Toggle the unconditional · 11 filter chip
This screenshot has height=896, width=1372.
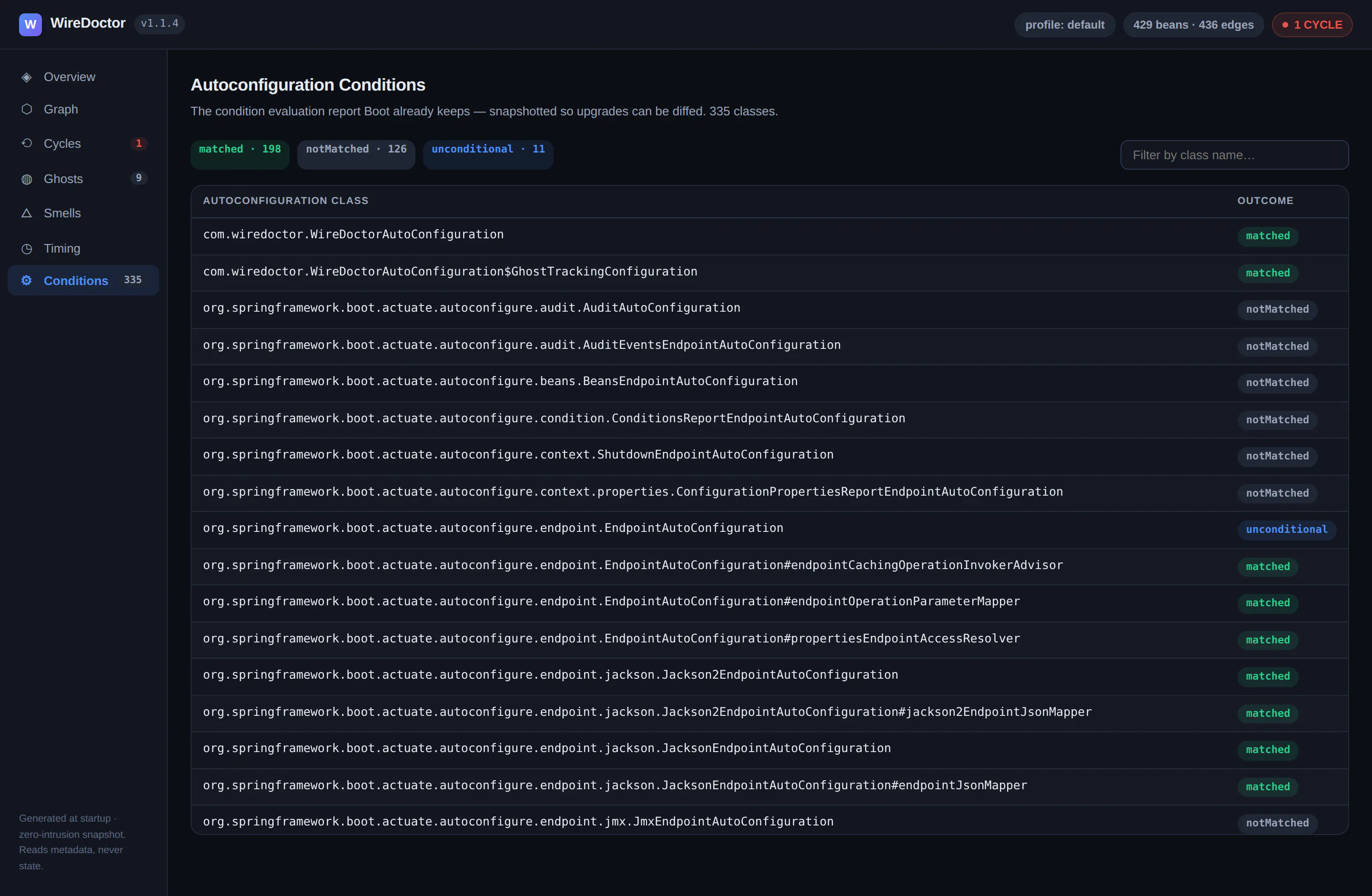(x=488, y=154)
